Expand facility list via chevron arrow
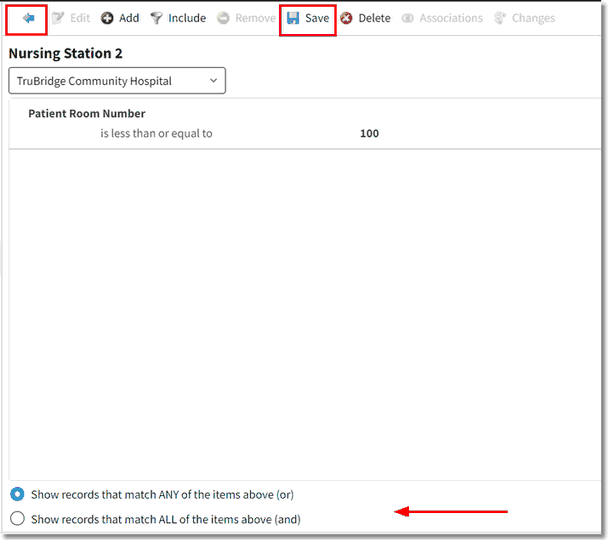The image size is (609, 542). point(213,80)
